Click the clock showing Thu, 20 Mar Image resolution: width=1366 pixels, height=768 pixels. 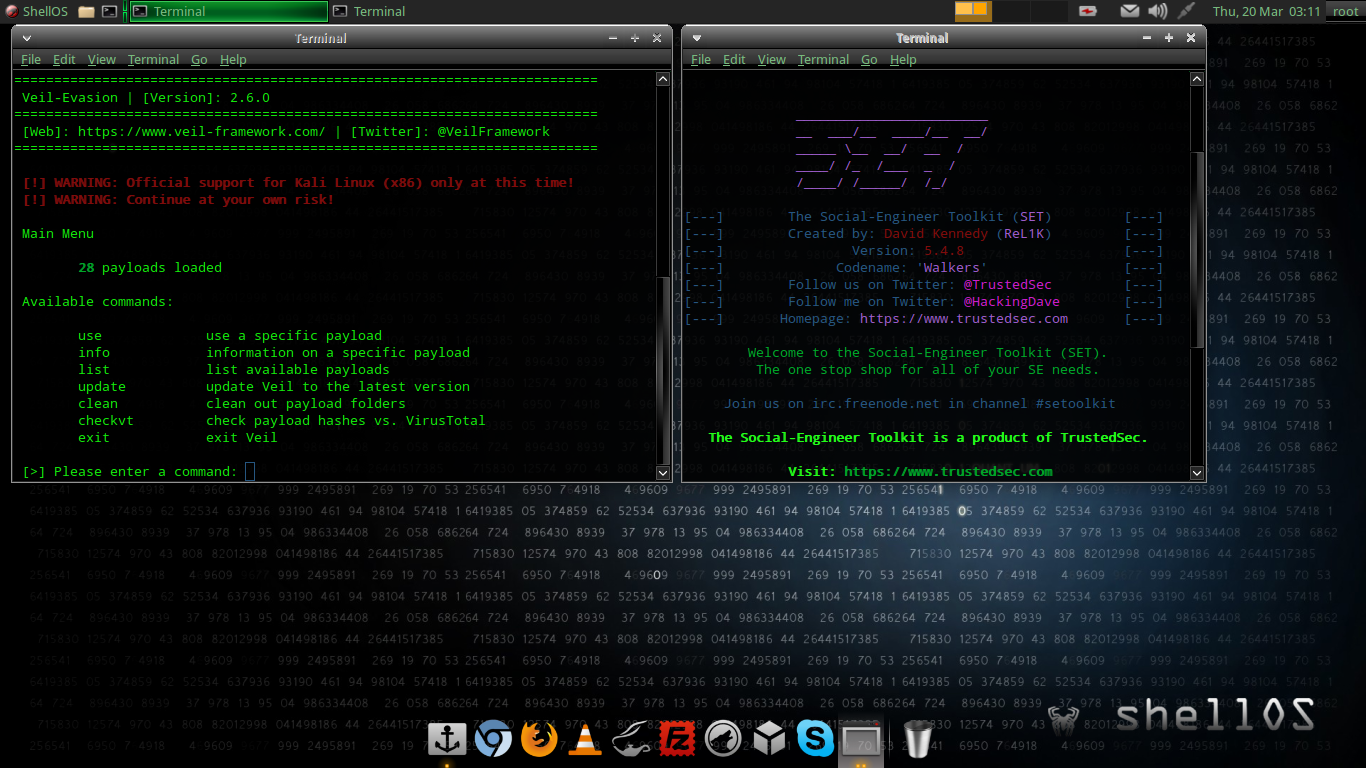point(1266,11)
